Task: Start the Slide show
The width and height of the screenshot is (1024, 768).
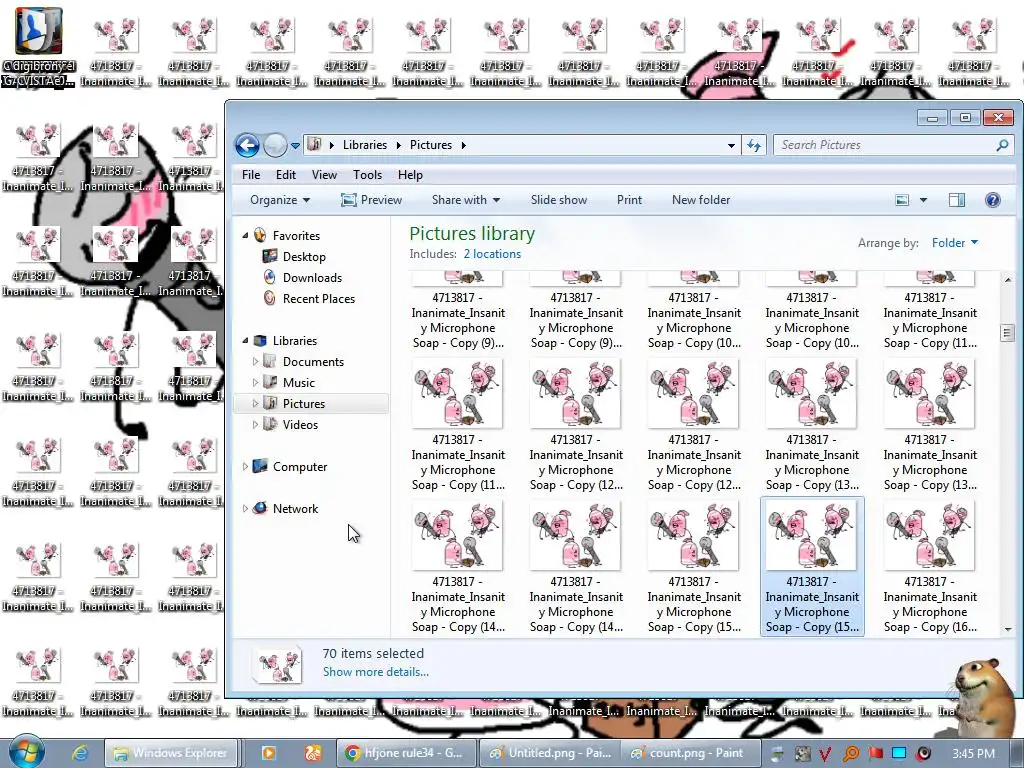Action: coord(558,200)
